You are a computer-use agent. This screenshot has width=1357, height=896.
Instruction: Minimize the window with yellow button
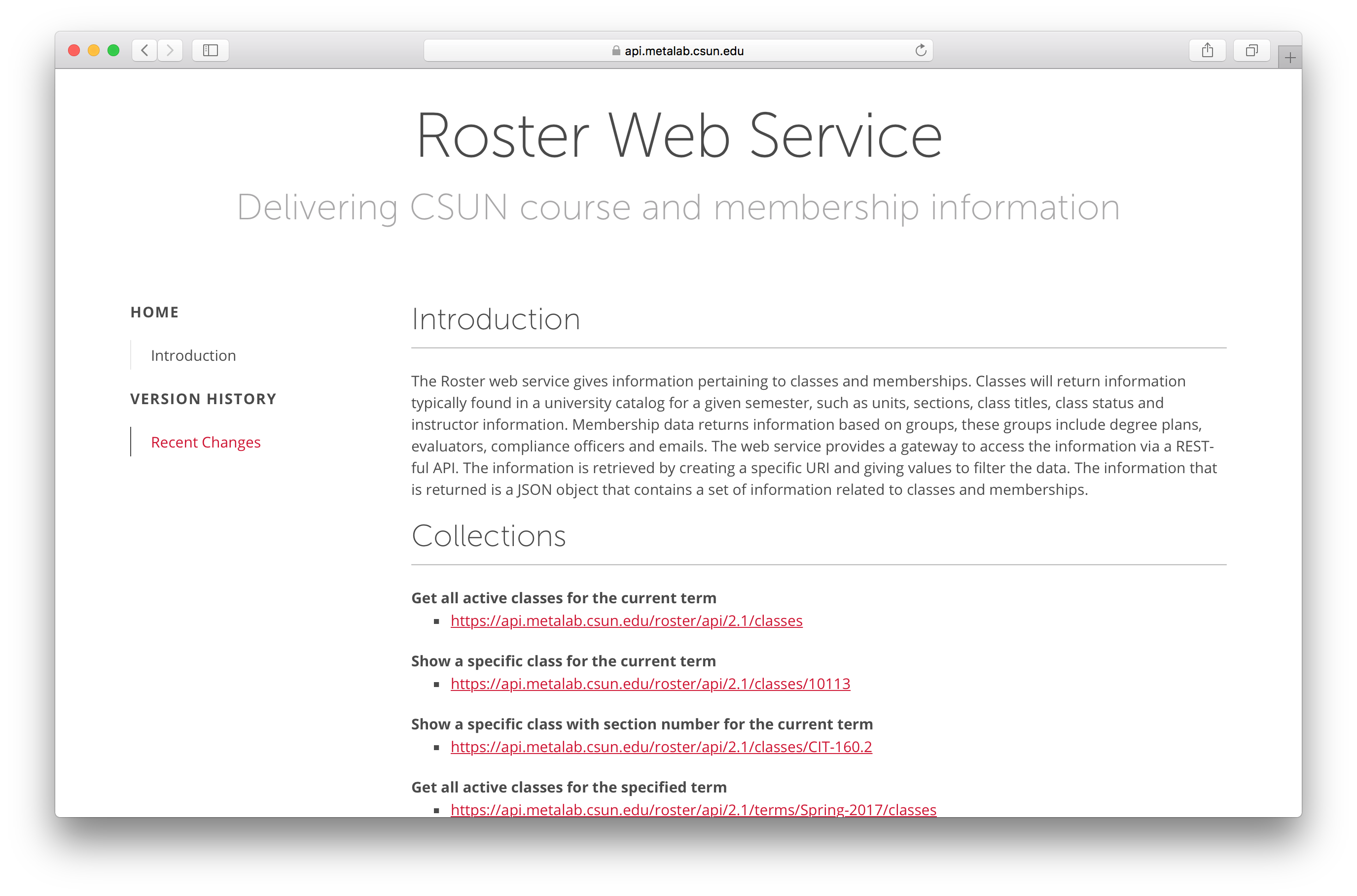(94, 50)
